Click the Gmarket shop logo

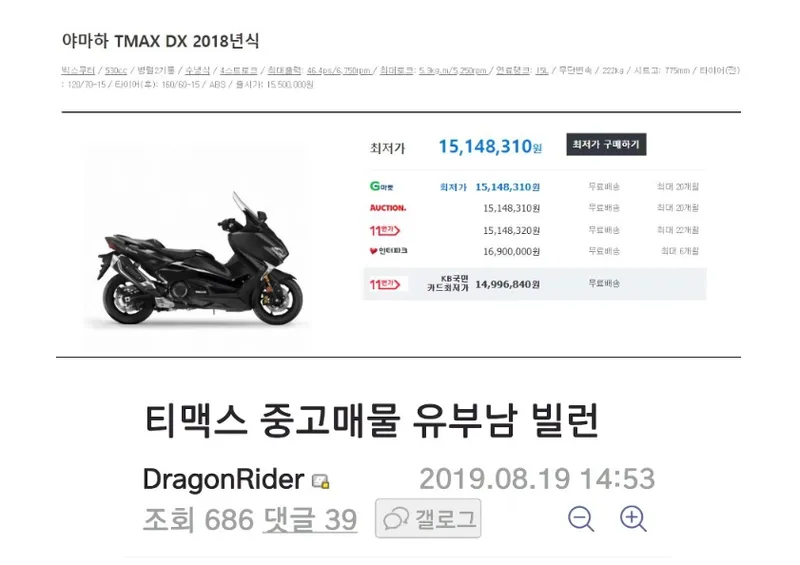click(382, 186)
